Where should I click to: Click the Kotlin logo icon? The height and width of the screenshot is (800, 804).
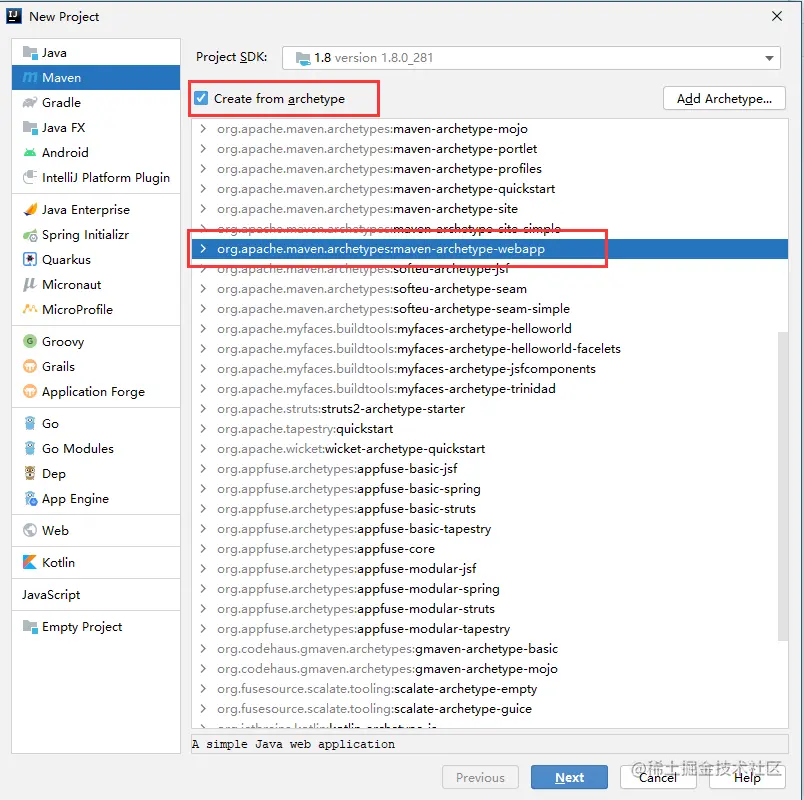coord(30,562)
